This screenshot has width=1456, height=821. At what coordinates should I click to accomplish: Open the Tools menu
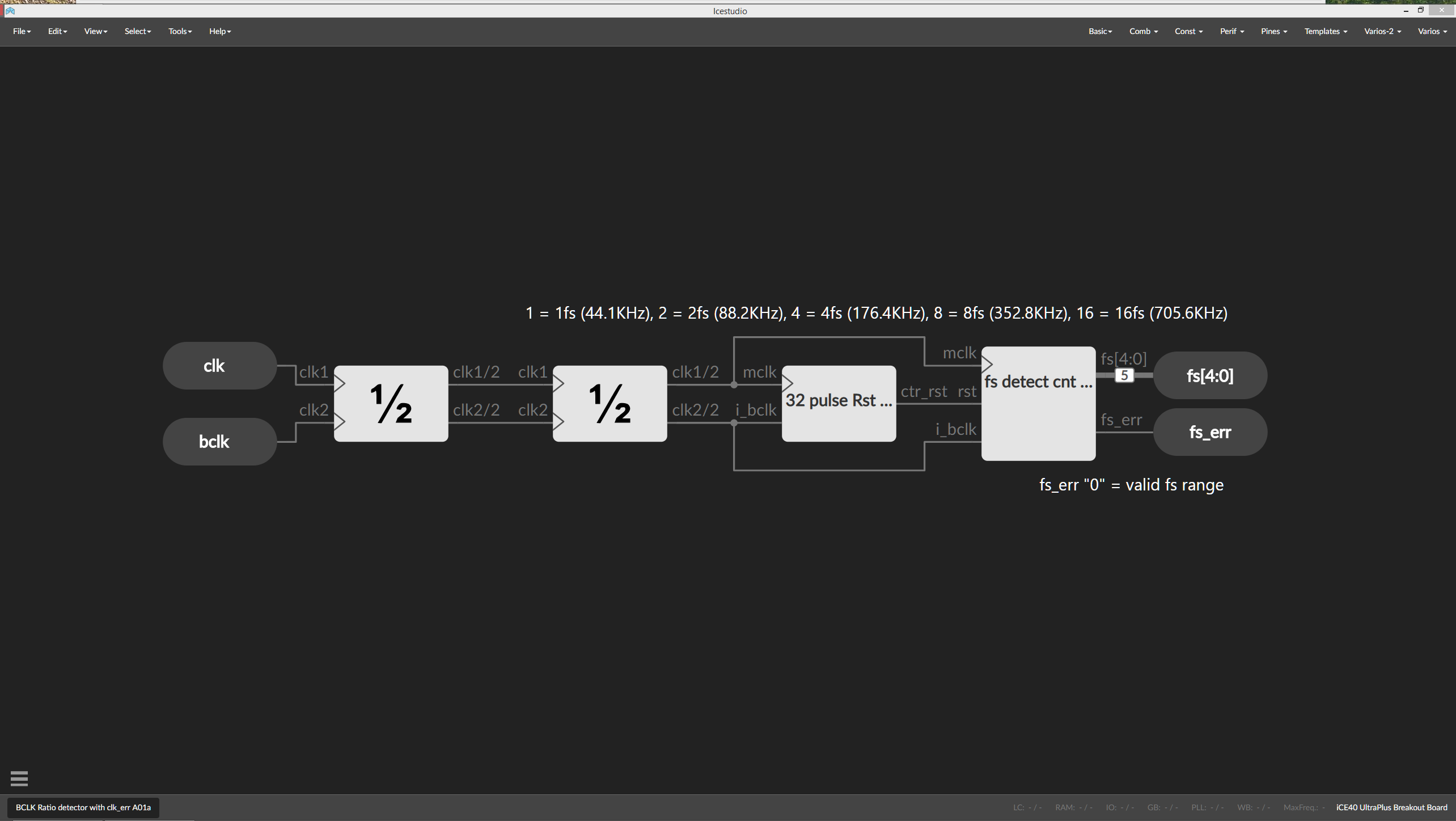pyautogui.click(x=180, y=31)
